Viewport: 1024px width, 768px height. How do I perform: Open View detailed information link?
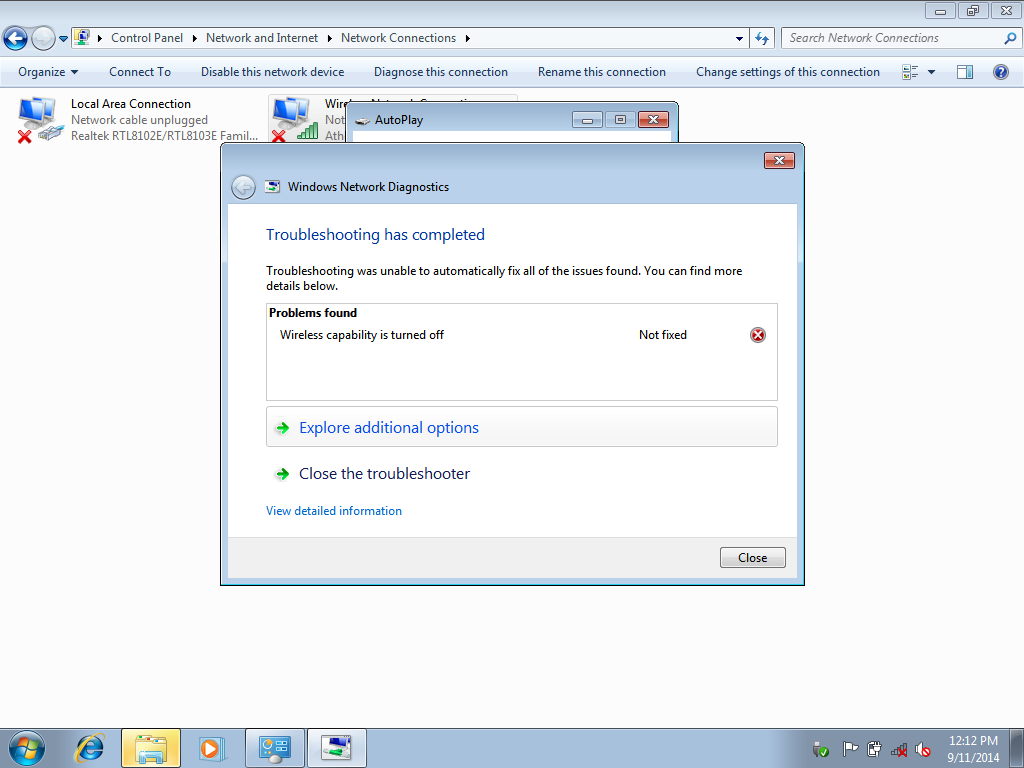334,511
